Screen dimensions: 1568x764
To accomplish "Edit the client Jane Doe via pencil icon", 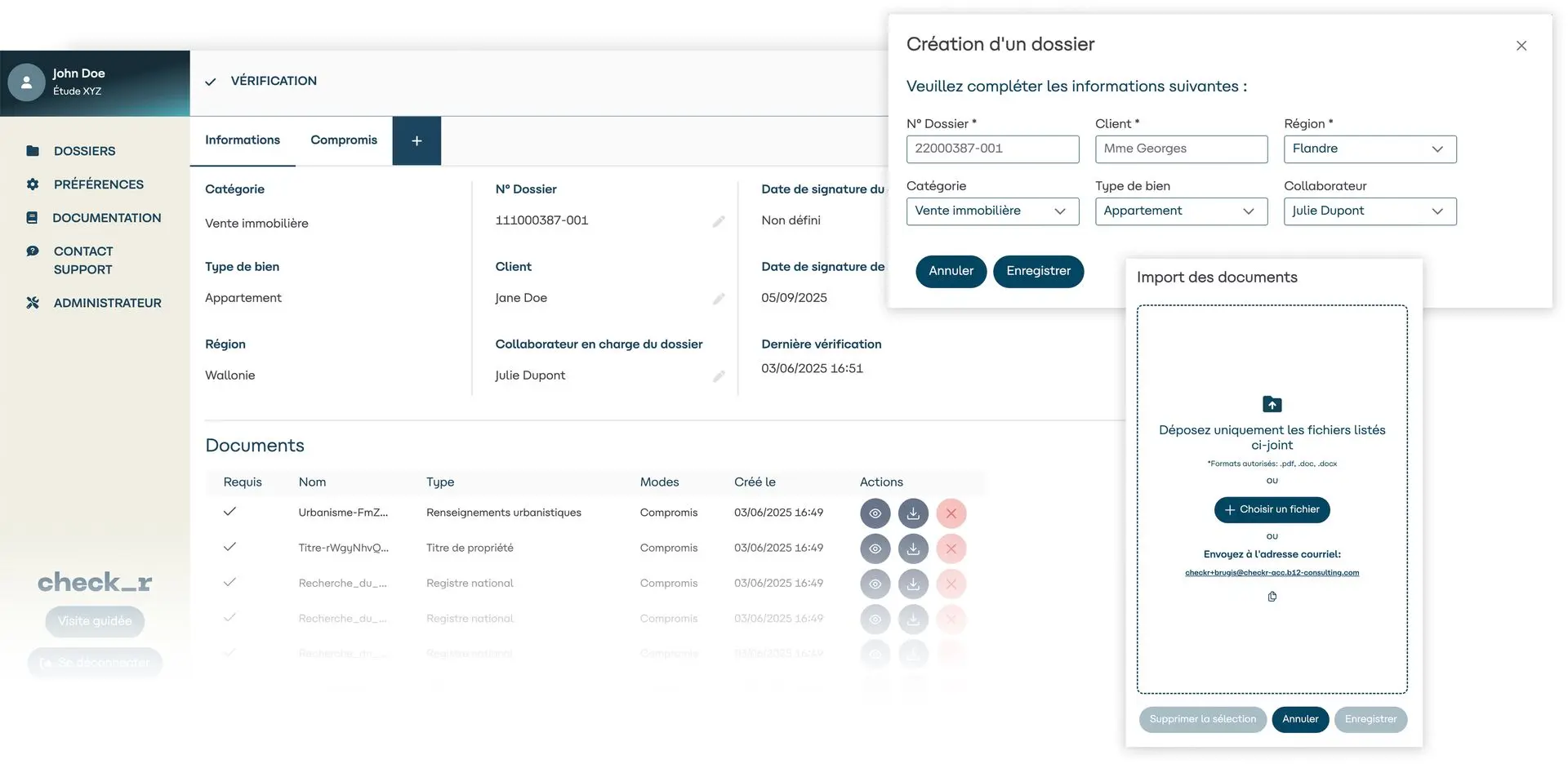I will [x=719, y=299].
